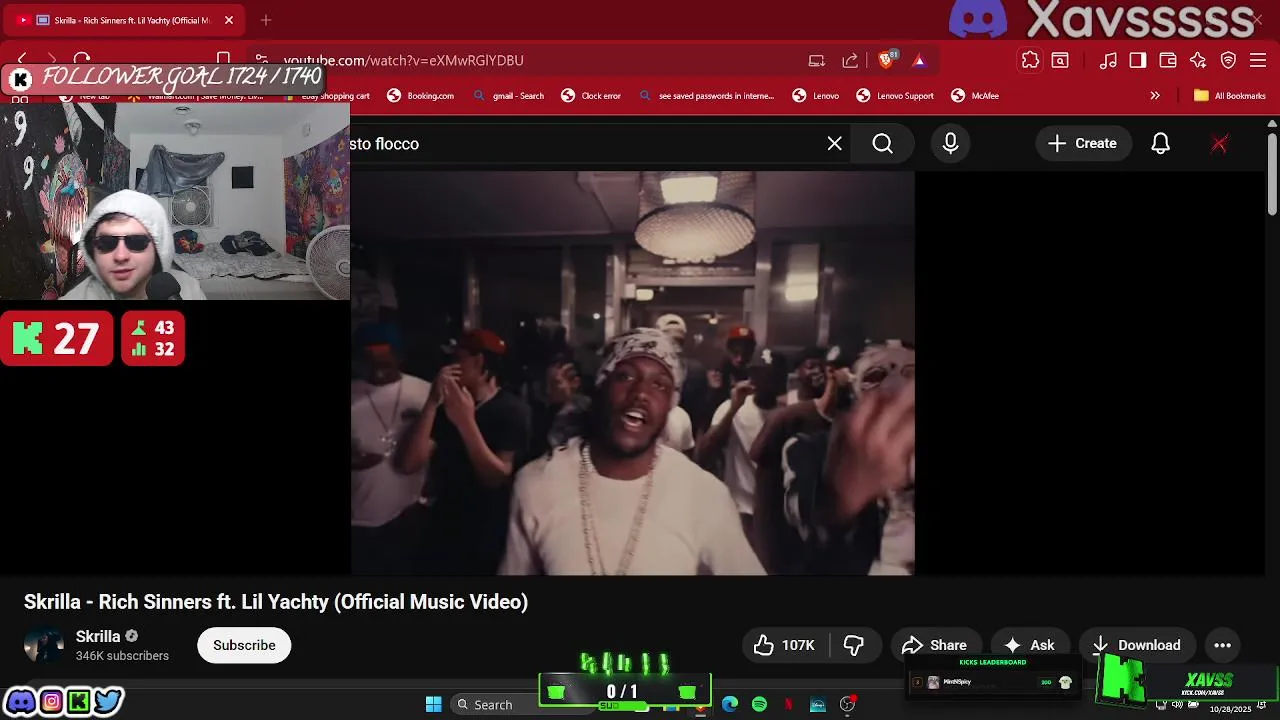Click Skrilla's channel avatar
Image resolution: width=1280 pixels, height=720 pixels.
click(x=44, y=645)
